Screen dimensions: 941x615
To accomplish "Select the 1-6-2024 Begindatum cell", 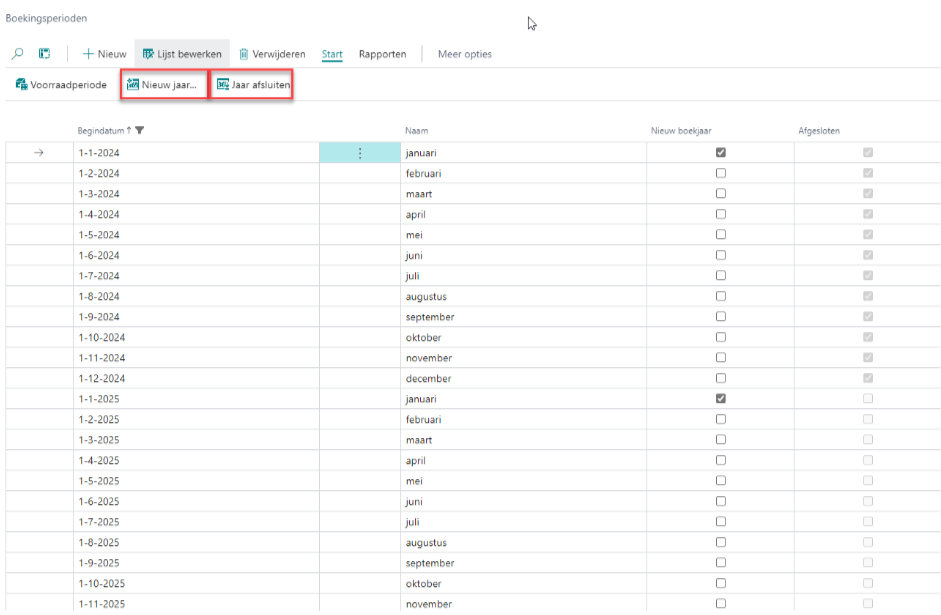I will (x=98, y=255).
